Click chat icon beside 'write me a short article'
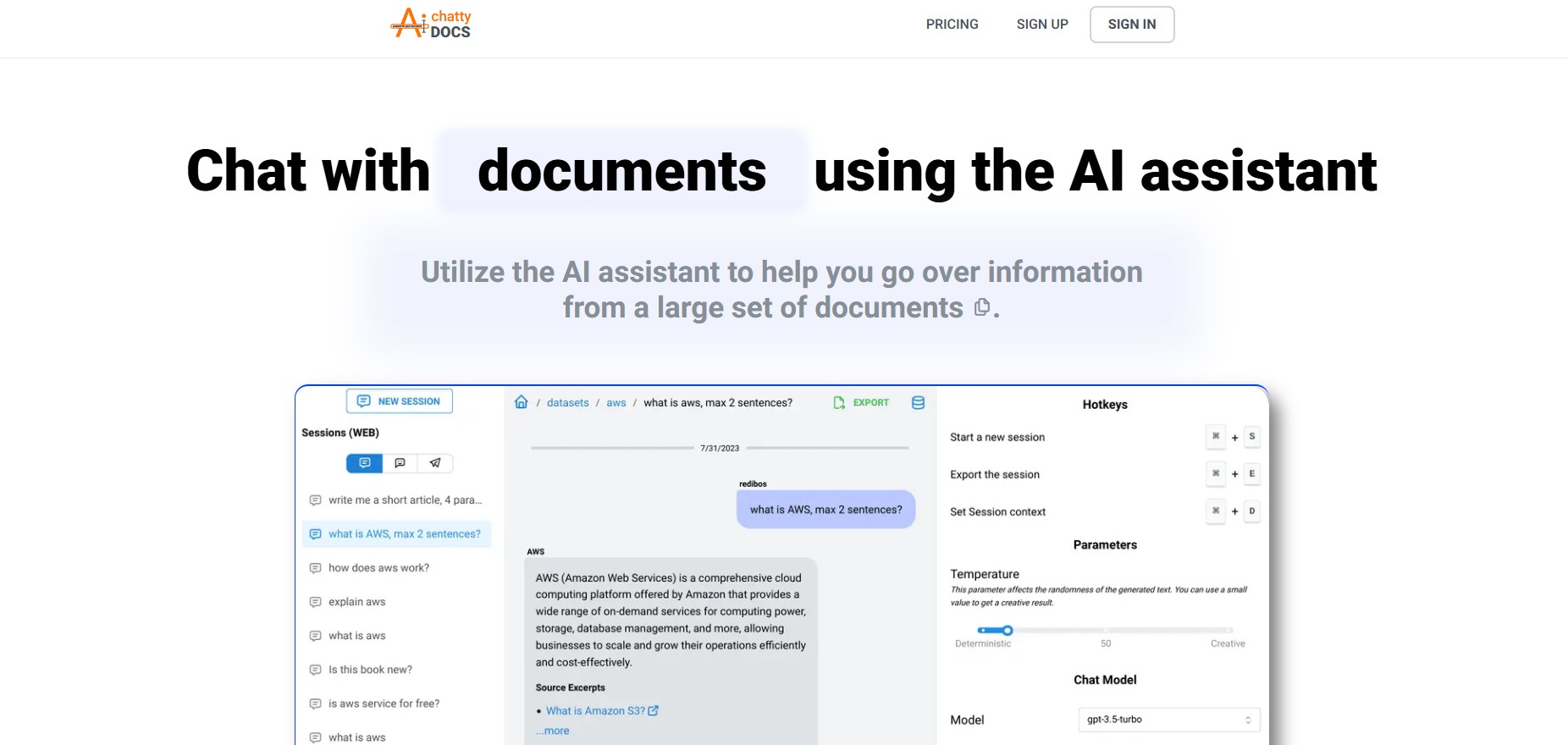This screenshot has width=1568, height=745. [316, 500]
